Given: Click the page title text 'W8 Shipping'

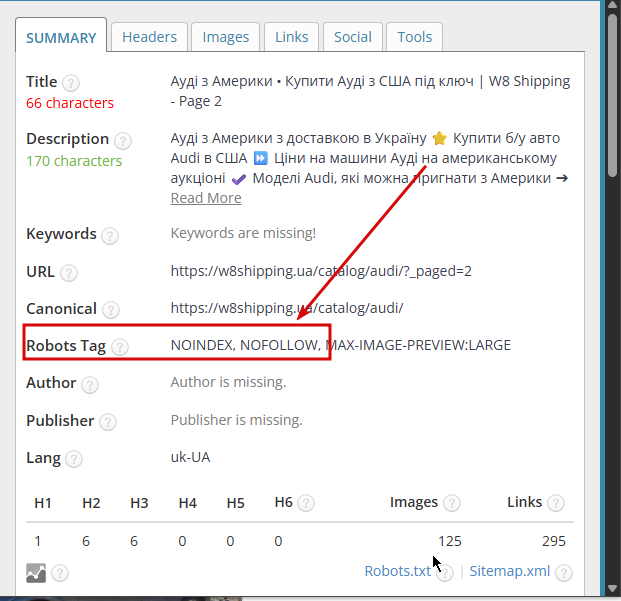Looking at the screenshot, I should coord(529,81).
